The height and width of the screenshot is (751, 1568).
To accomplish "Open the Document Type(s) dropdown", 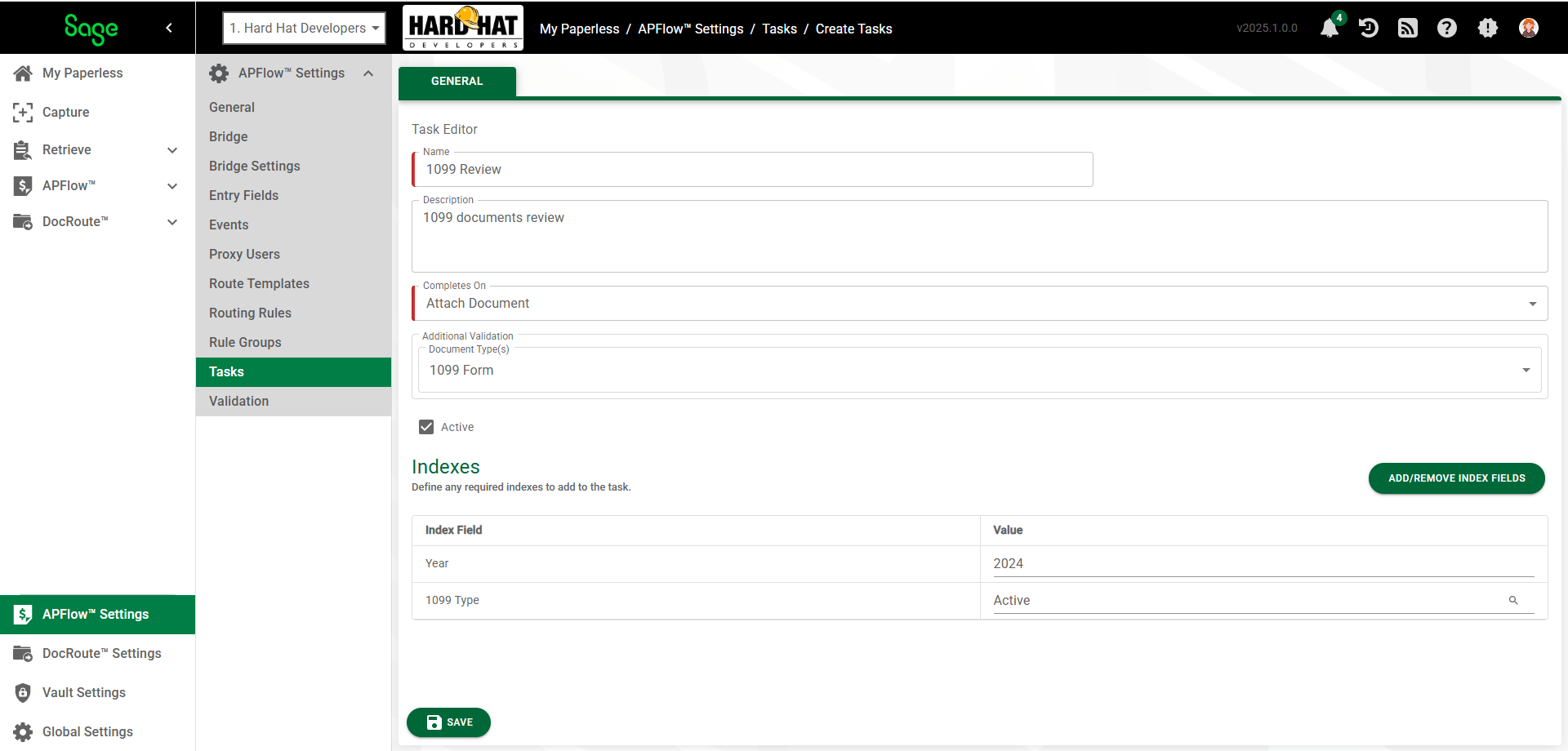I will [x=980, y=371].
